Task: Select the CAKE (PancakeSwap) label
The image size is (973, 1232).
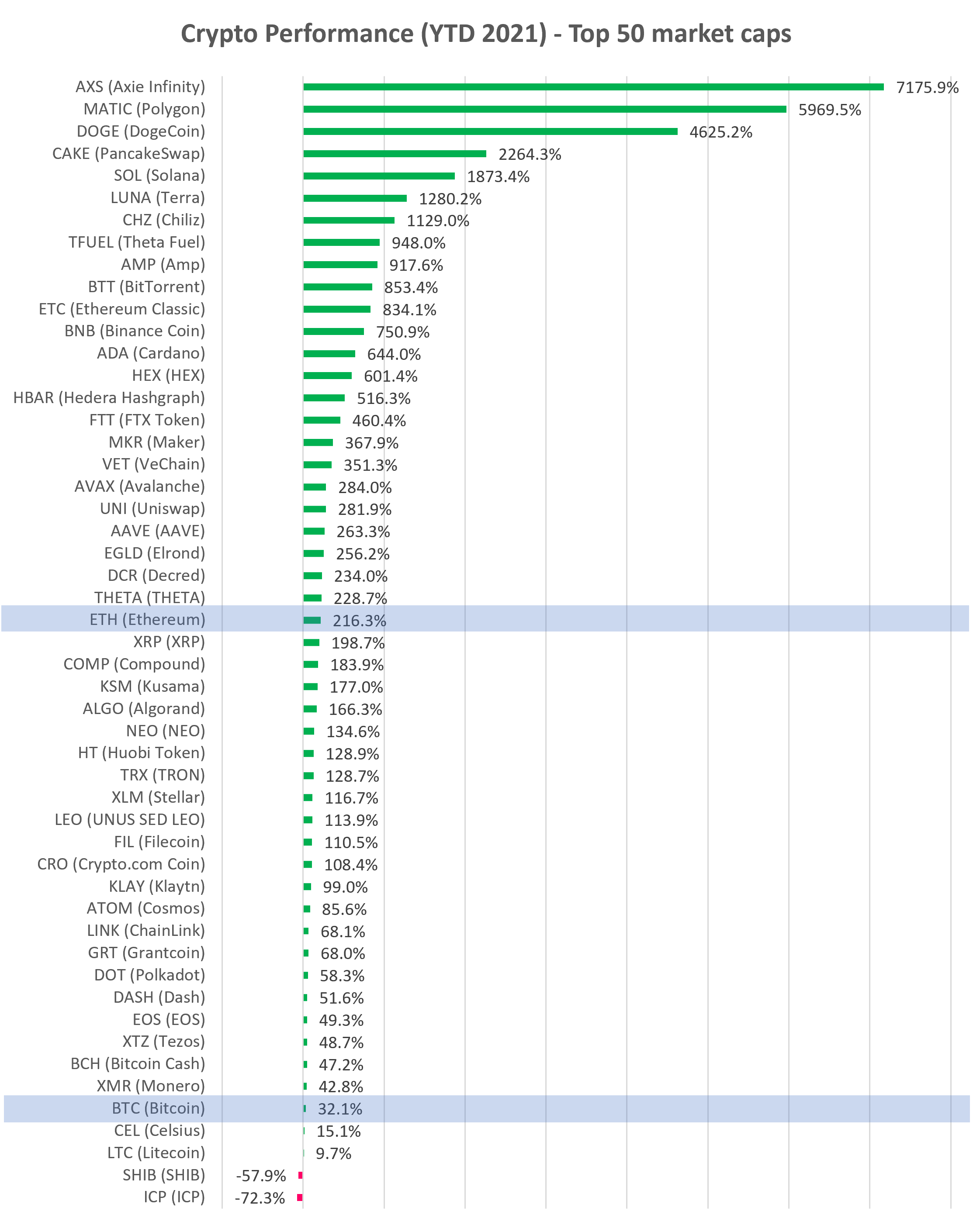Action: point(129,153)
